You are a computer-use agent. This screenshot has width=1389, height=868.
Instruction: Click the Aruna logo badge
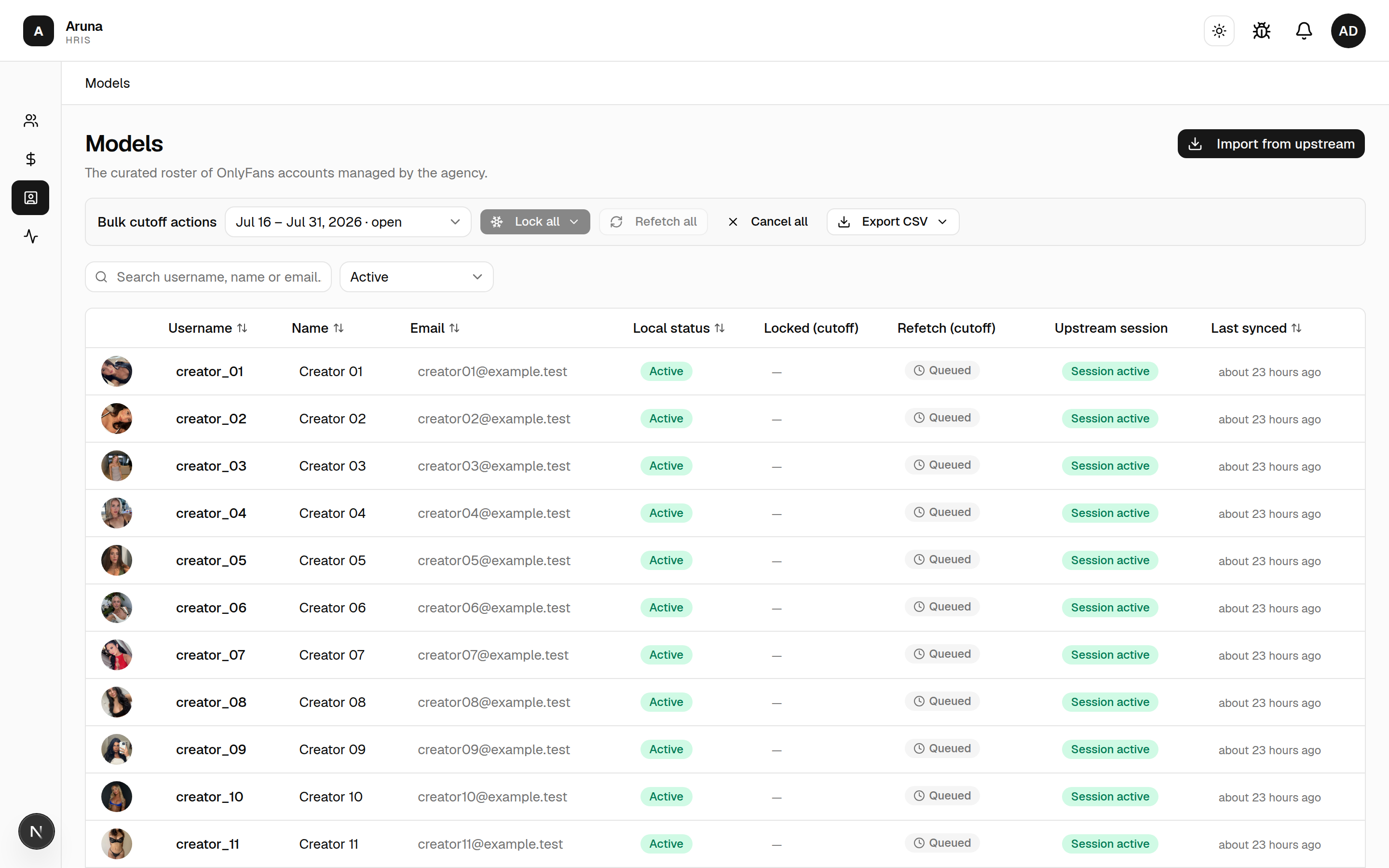pos(39,30)
